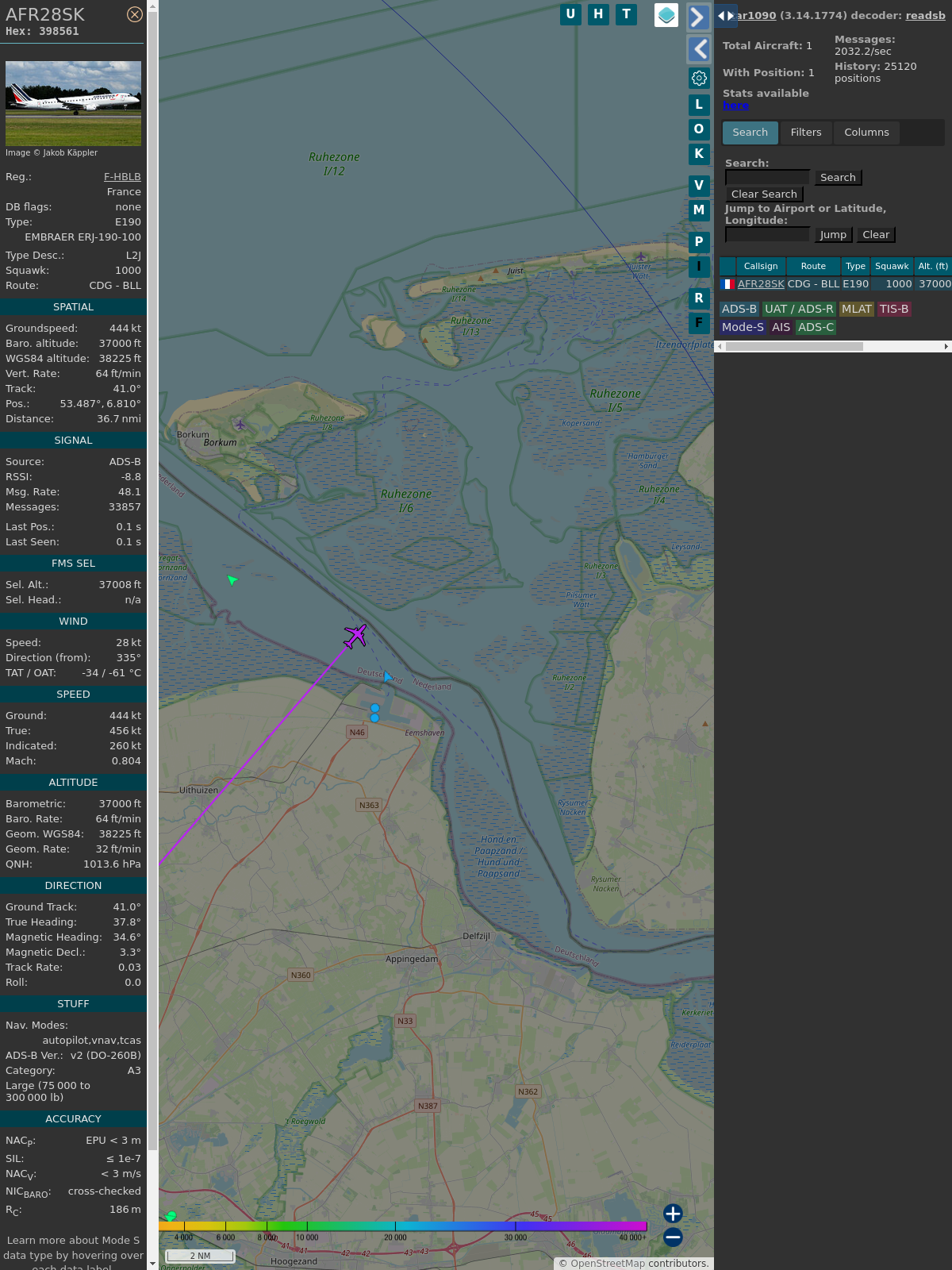Sort by the flag column header

[x=727, y=267]
